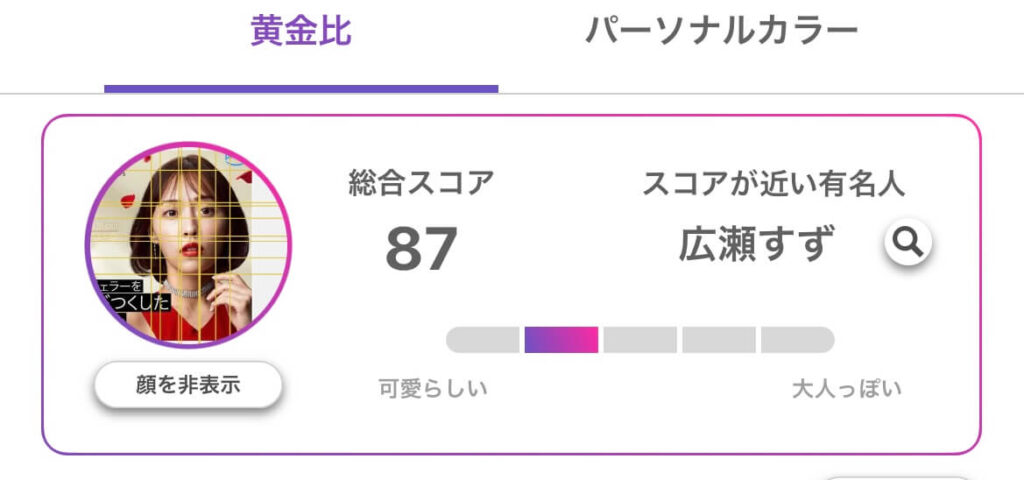Select the fourth segment of the scale bar
This screenshot has width=1024, height=480.
719,340
